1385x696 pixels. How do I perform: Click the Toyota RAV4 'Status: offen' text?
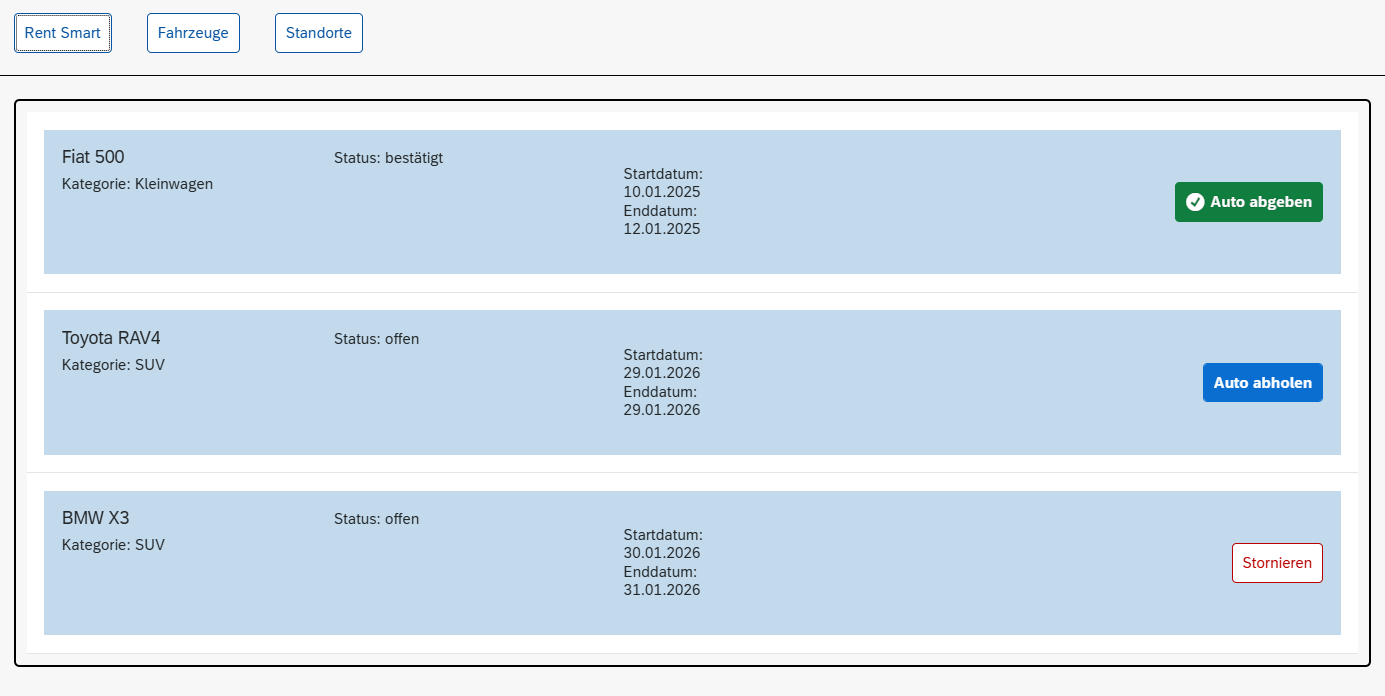click(x=376, y=339)
